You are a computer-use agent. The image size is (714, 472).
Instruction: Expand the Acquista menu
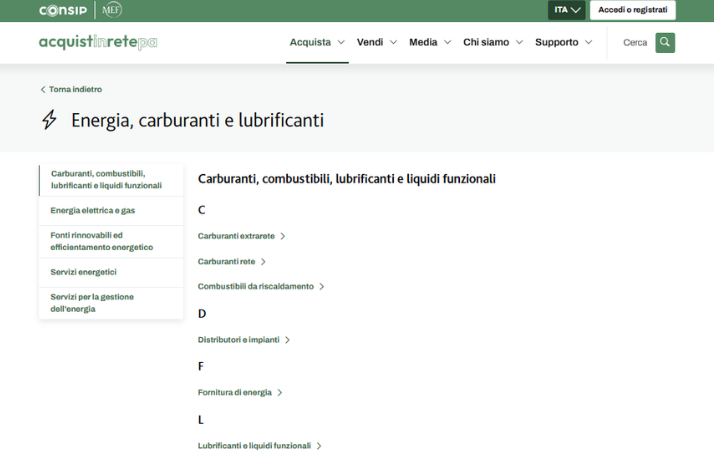click(317, 43)
